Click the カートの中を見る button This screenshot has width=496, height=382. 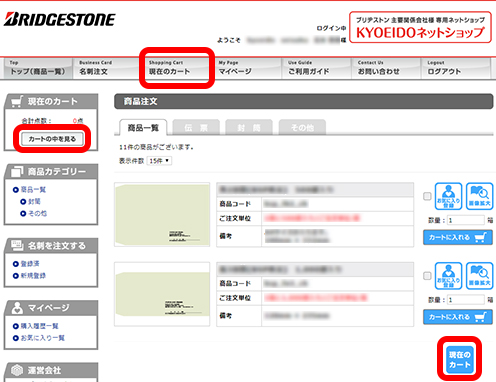pyautogui.click(x=52, y=139)
